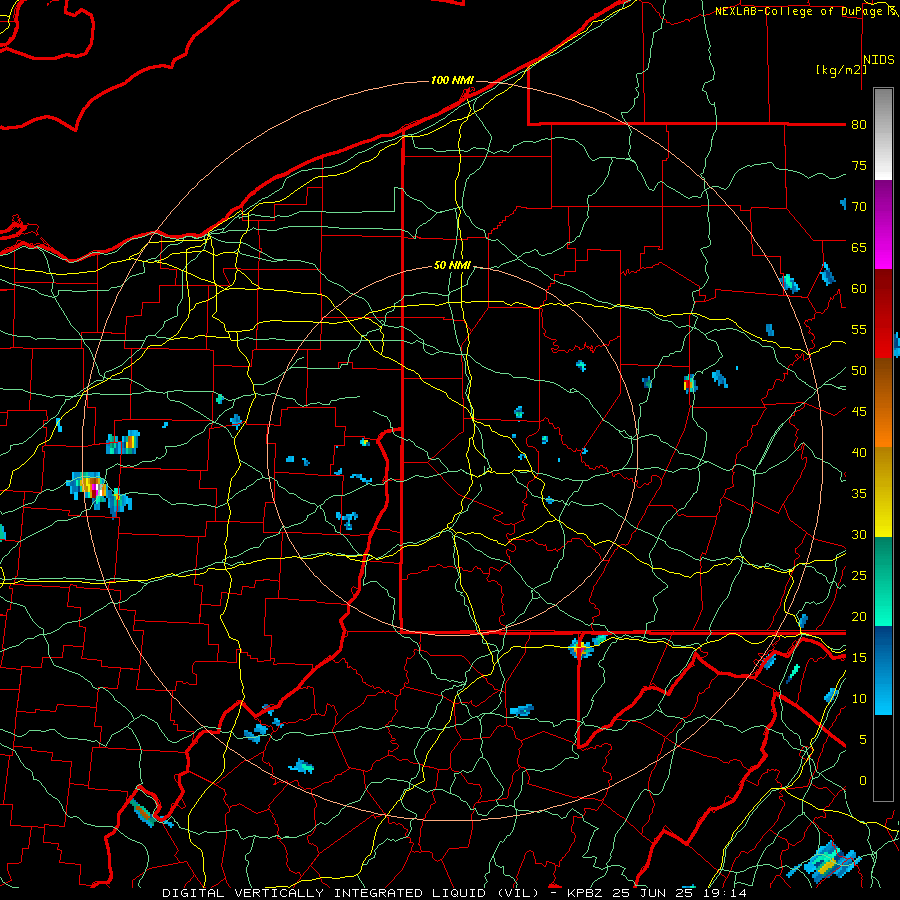This screenshot has width=900, height=900.
Task: Click the "50 NMI" range ring label
Action: pyautogui.click(x=452, y=265)
